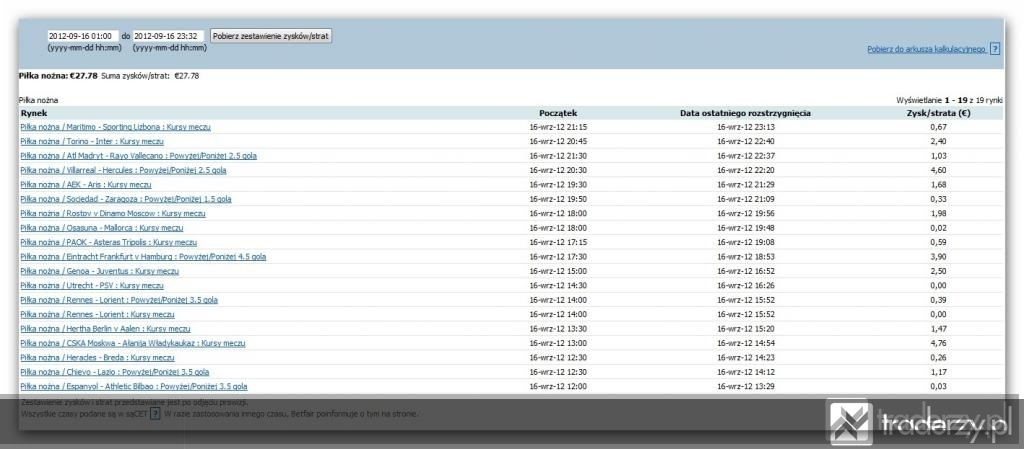Open Atl Madryt - Rayo Vallecano market

click(138, 156)
